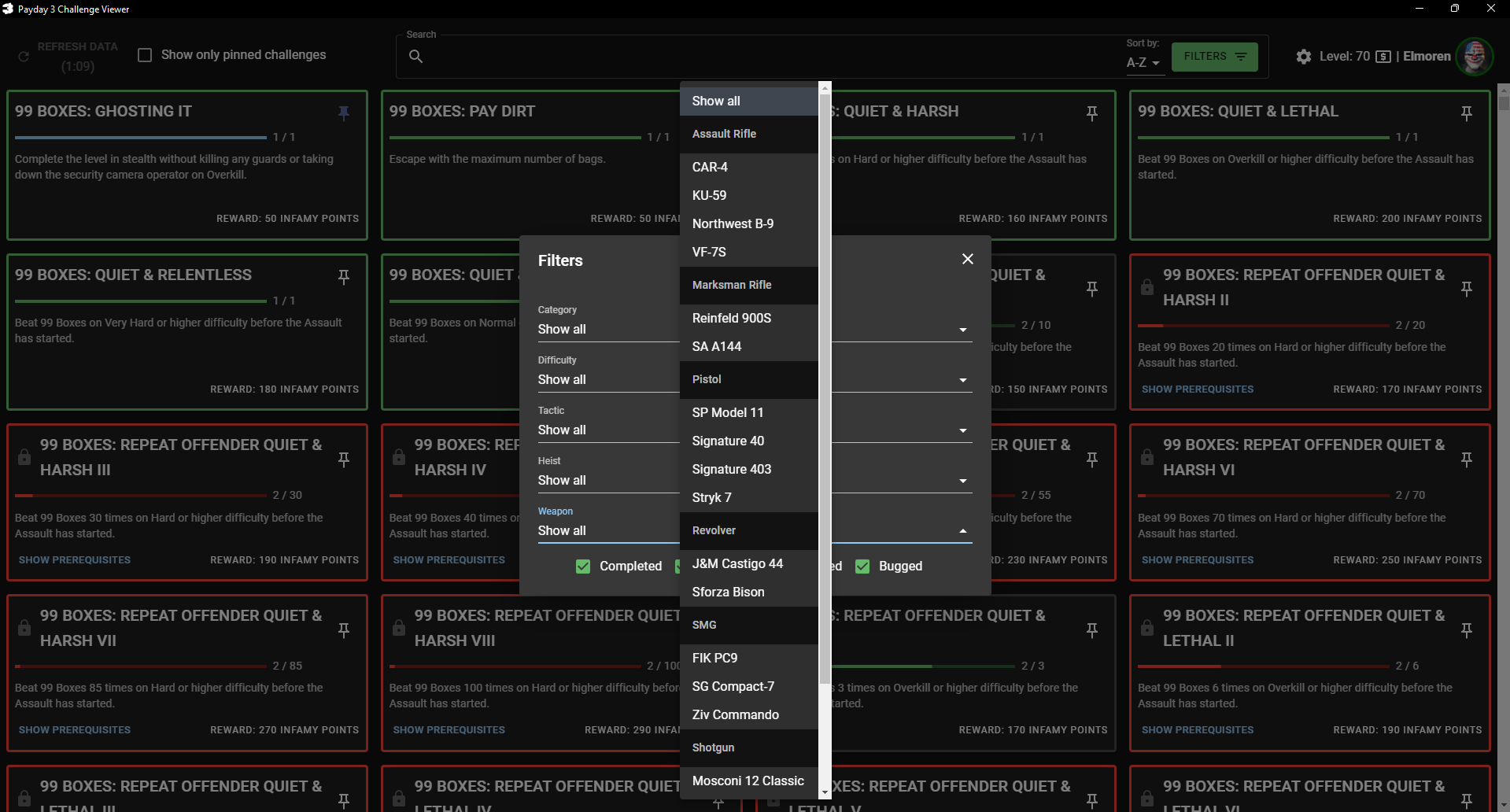This screenshot has height=812, width=1510.
Task: Click the Elmoren profile avatar
Action: coord(1475,57)
